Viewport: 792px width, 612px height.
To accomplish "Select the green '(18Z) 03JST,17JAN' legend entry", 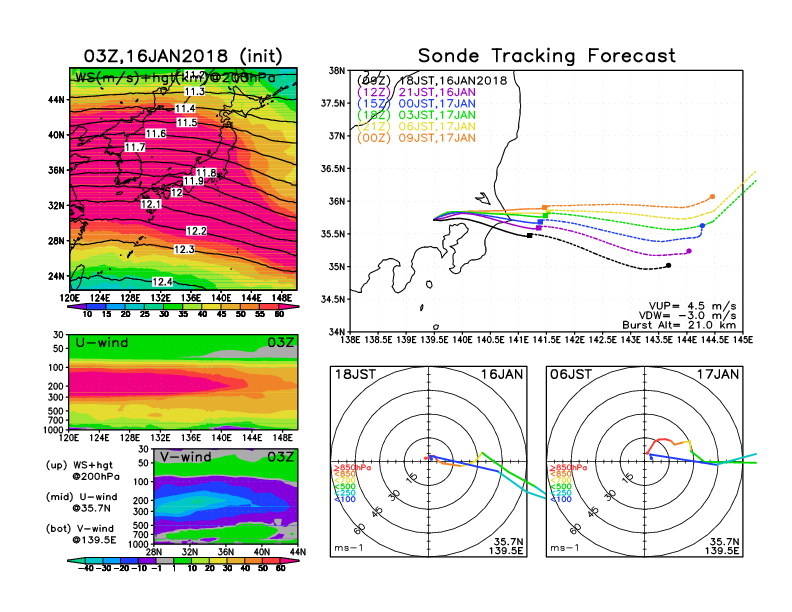I will pyautogui.click(x=416, y=115).
